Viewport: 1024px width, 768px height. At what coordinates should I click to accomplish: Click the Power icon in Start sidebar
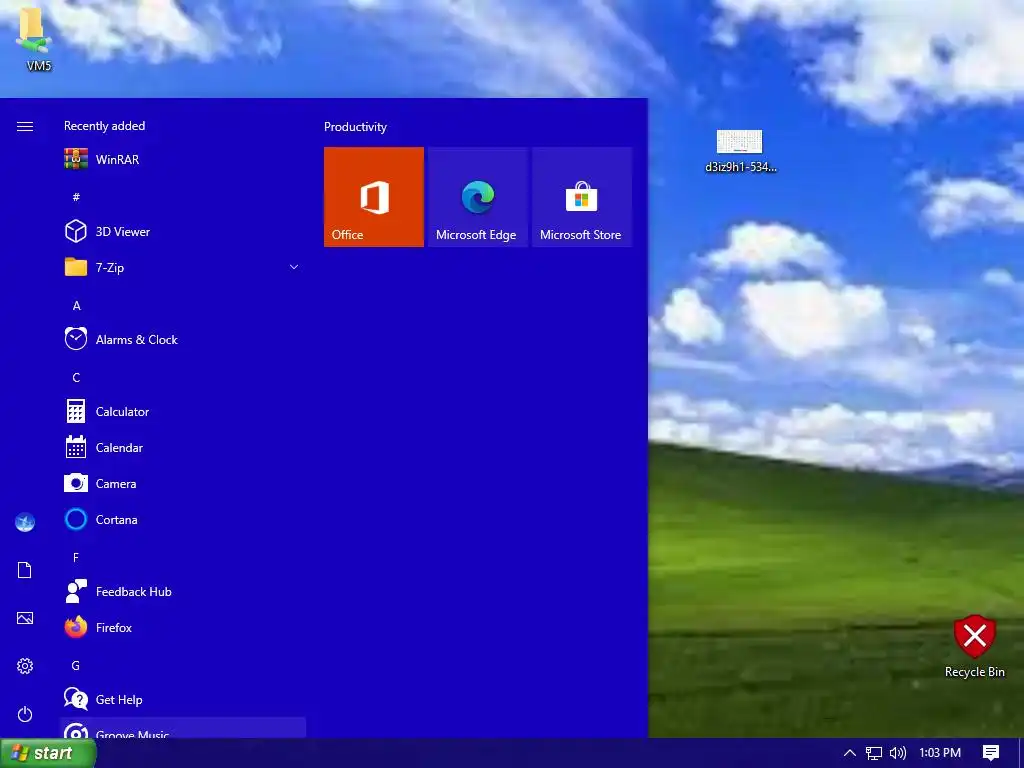pos(25,714)
